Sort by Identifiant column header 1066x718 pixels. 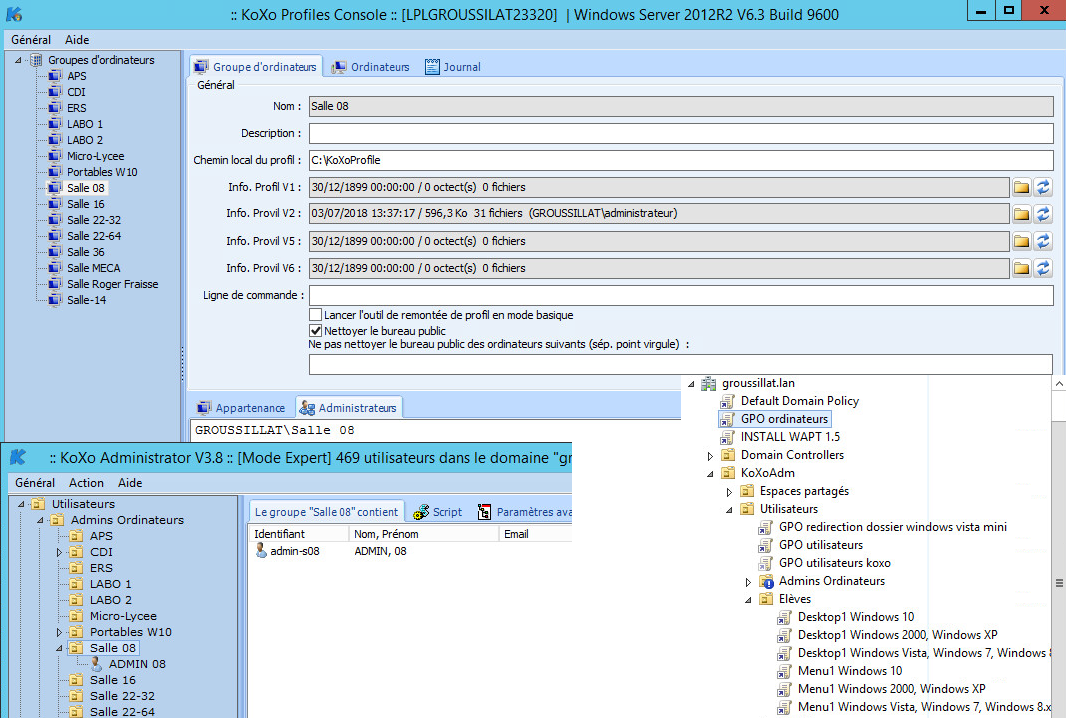click(x=298, y=534)
